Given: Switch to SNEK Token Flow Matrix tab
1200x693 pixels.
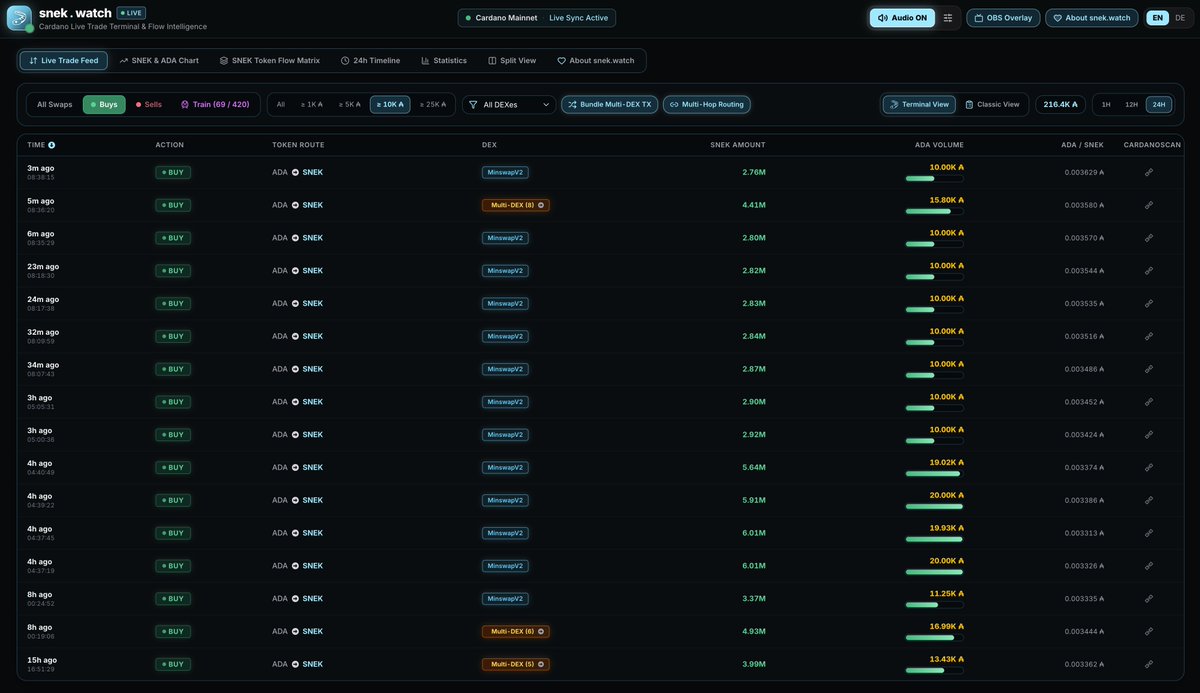Looking at the screenshot, I should tap(270, 61).
